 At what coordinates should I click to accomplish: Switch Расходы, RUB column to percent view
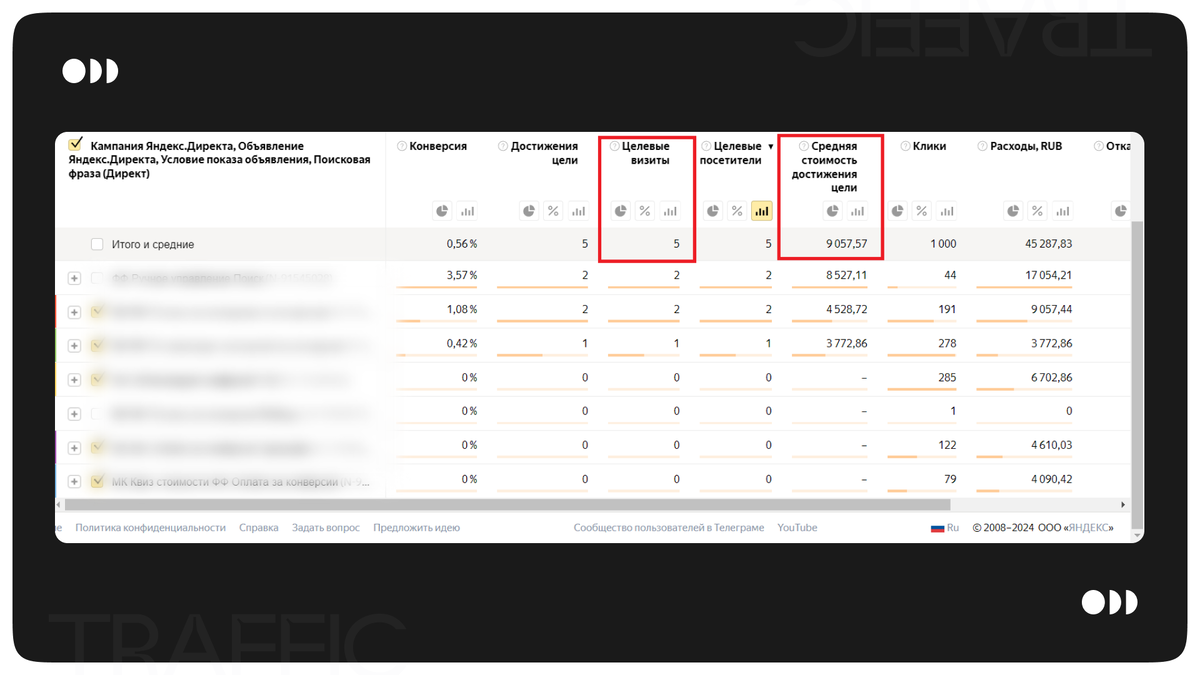point(1038,211)
